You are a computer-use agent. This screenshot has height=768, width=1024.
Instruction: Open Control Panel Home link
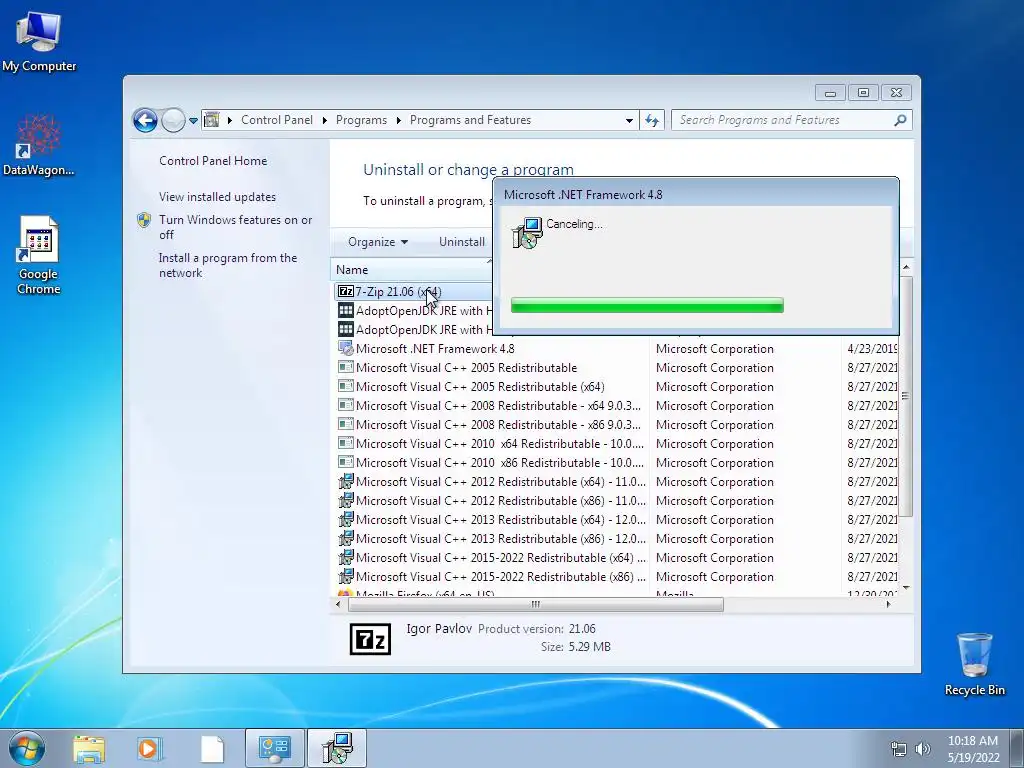[213, 161]
